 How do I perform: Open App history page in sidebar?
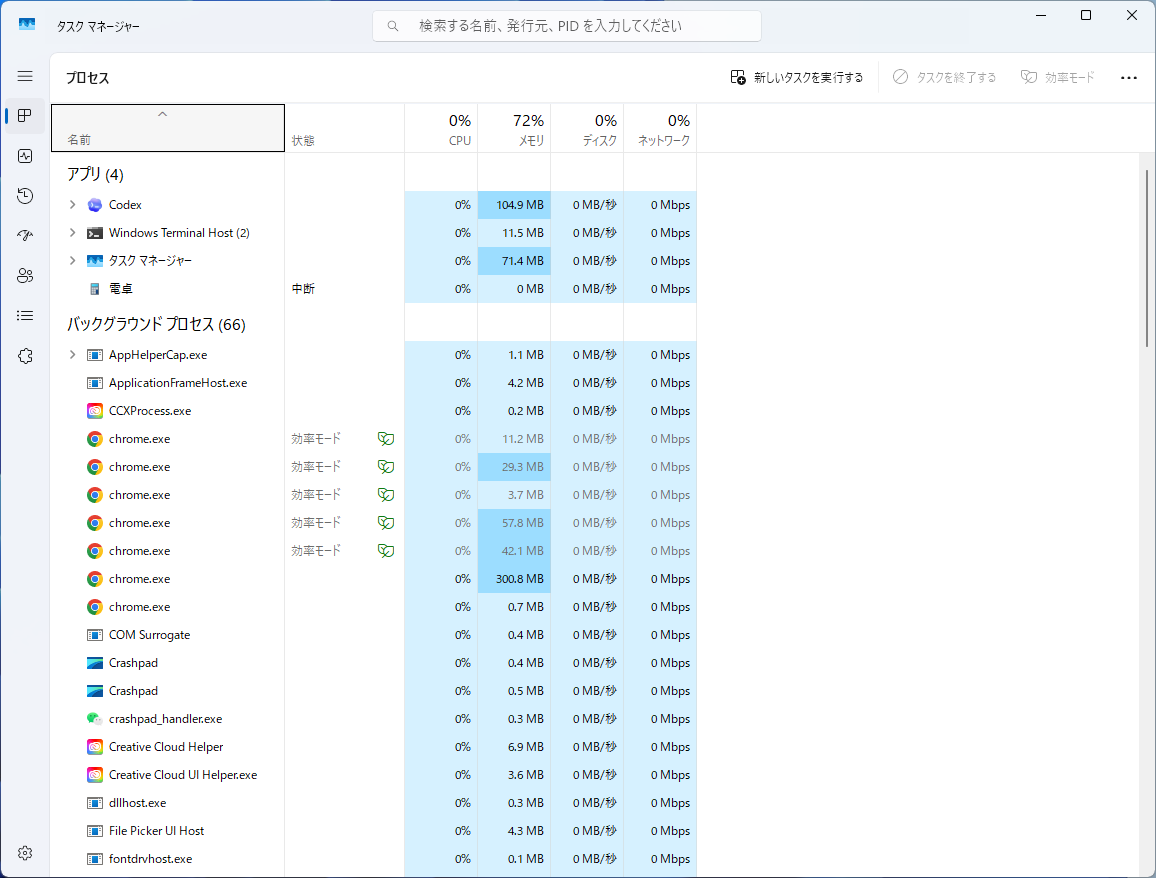pos(25,195)
